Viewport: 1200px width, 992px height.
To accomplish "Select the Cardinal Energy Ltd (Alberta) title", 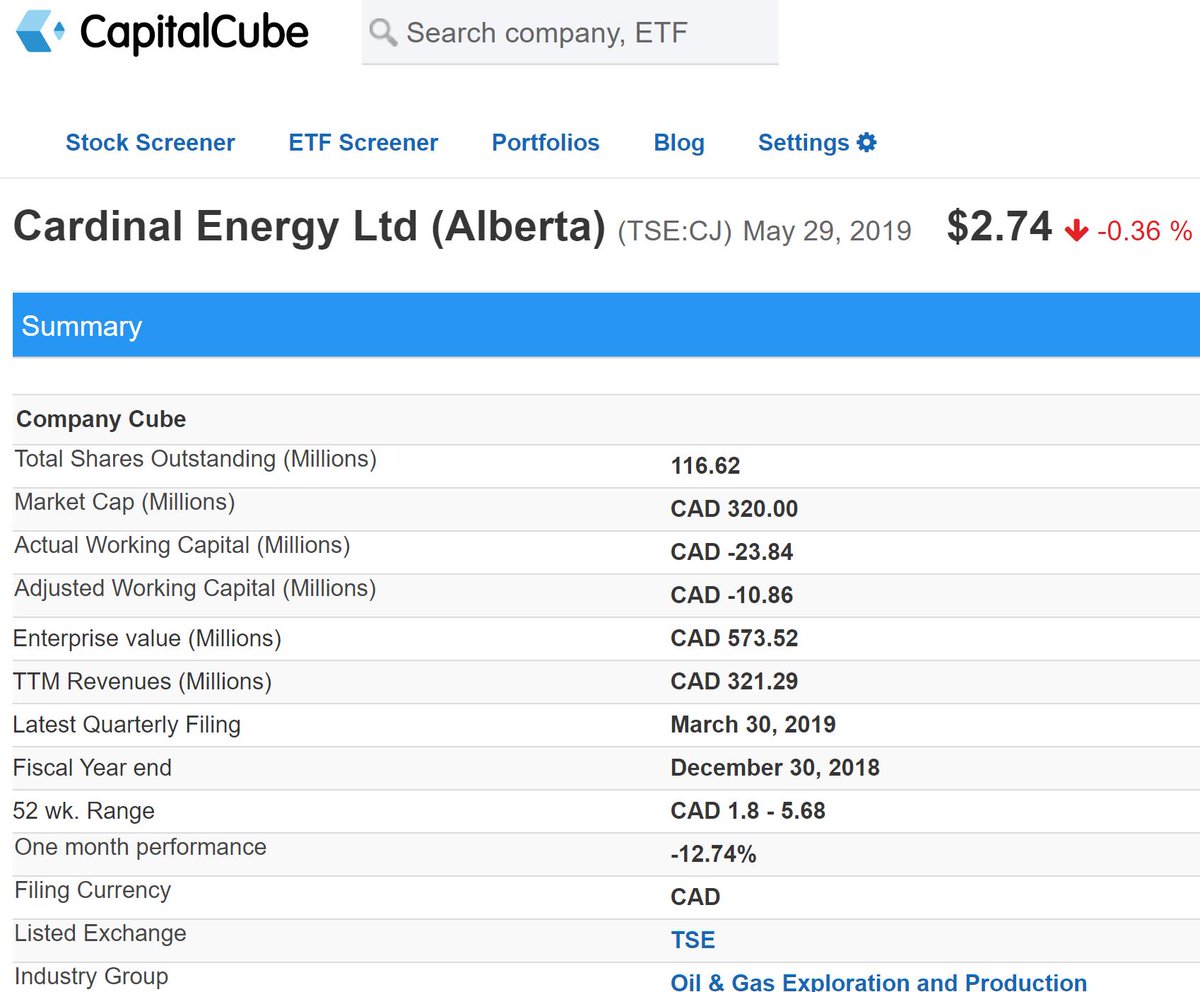I will [310, 227].
